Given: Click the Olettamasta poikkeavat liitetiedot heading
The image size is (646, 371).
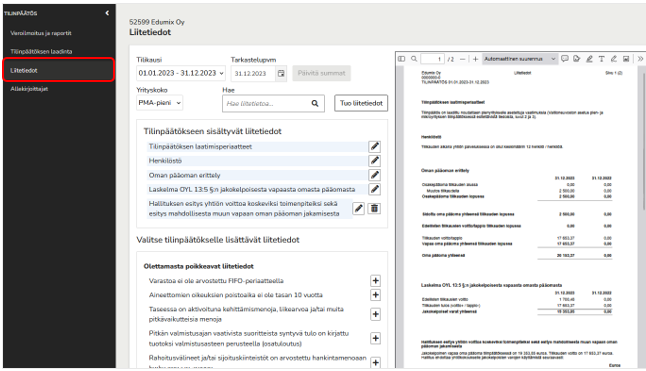Looking at the screenshot, I should pyautogui.click(x=199, y=266).
